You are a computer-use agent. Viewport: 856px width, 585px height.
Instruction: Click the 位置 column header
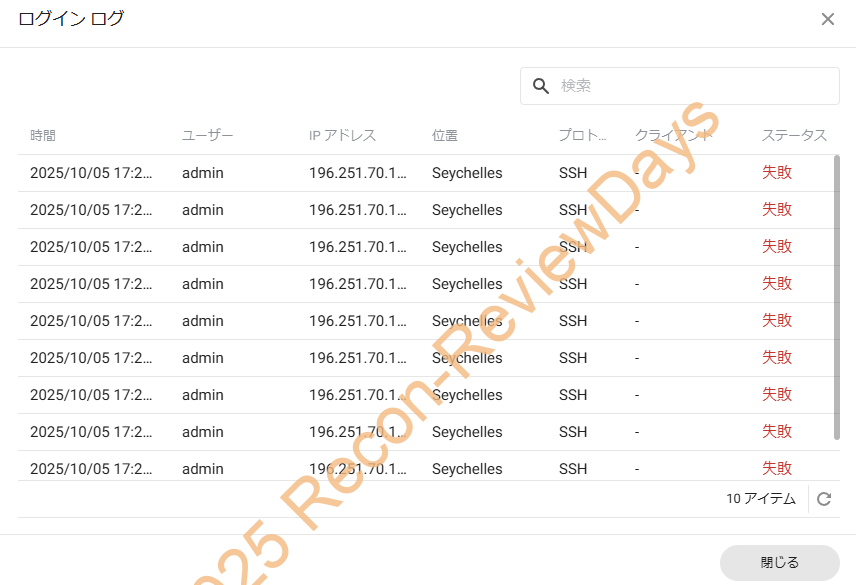[x=445, y=135]
